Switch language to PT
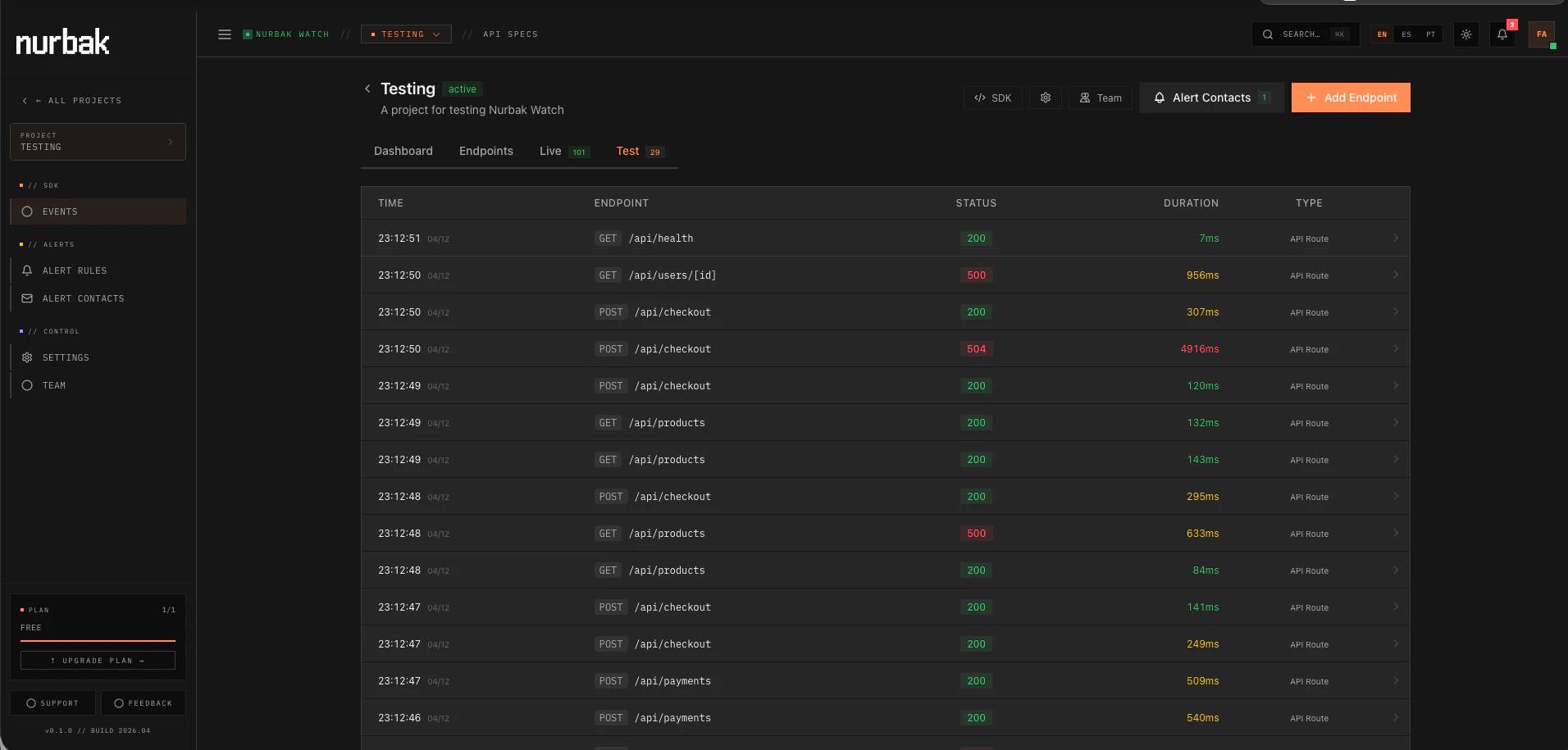The image size is (1568, 750). (1430, 34)
